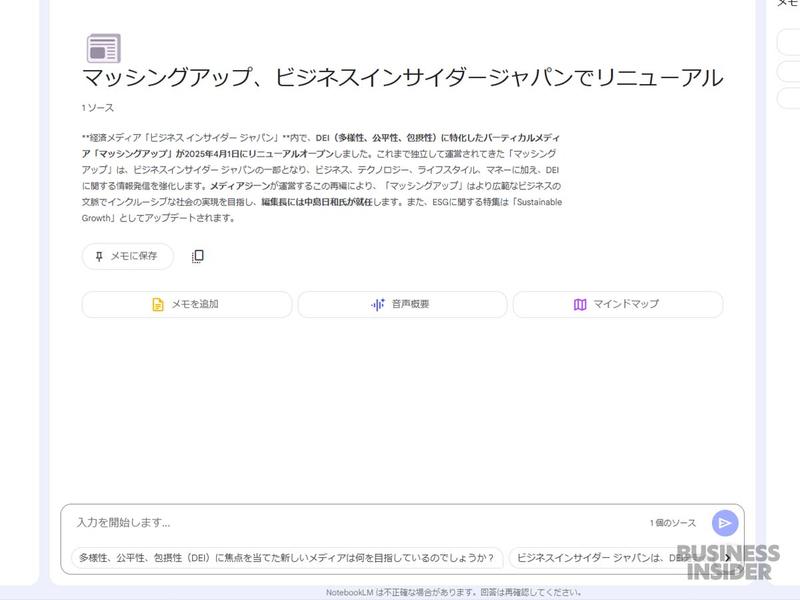Save the summary with メモに保存 button
Screen dimensions: 800x600
point(128,256)
